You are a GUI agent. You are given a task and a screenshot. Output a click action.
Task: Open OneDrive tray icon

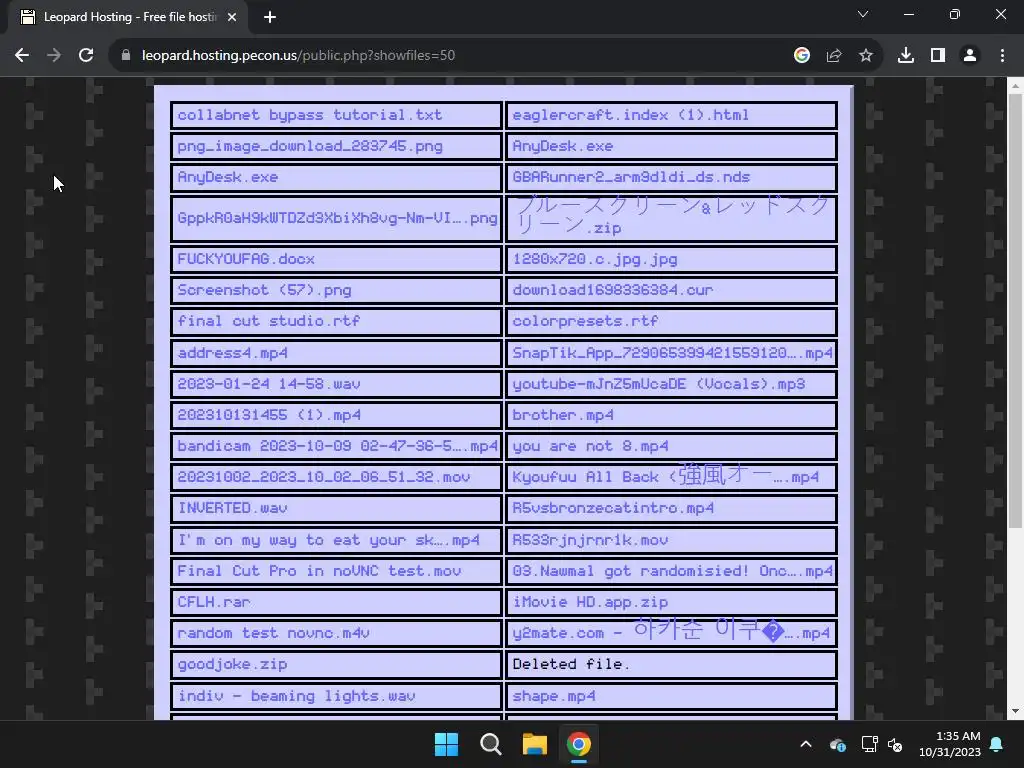coord(837,744)
